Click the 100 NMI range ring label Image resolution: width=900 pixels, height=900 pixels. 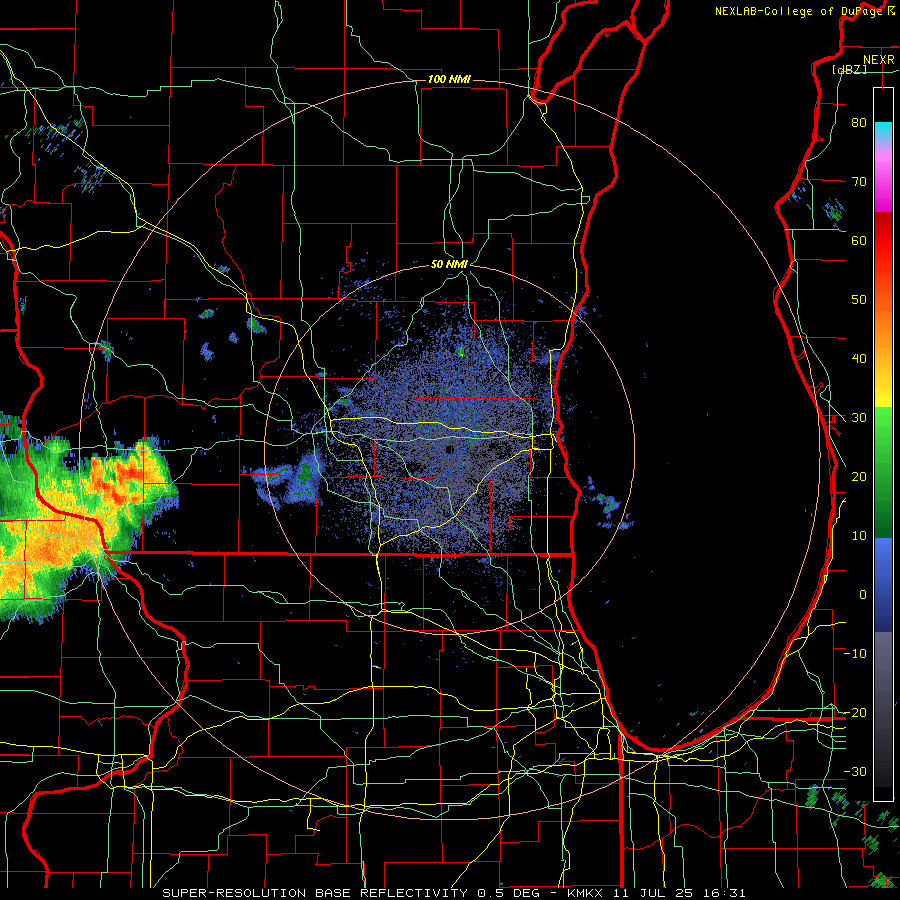coord(449,79)
